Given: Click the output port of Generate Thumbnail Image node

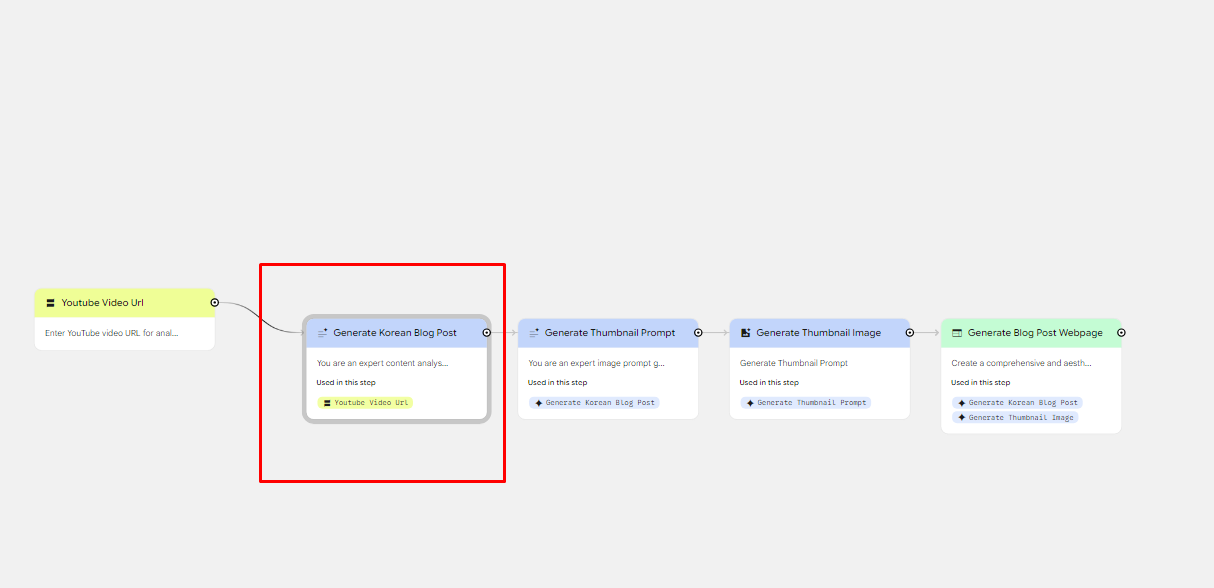Looking at the screenshot, I should (x=909, y=332).
